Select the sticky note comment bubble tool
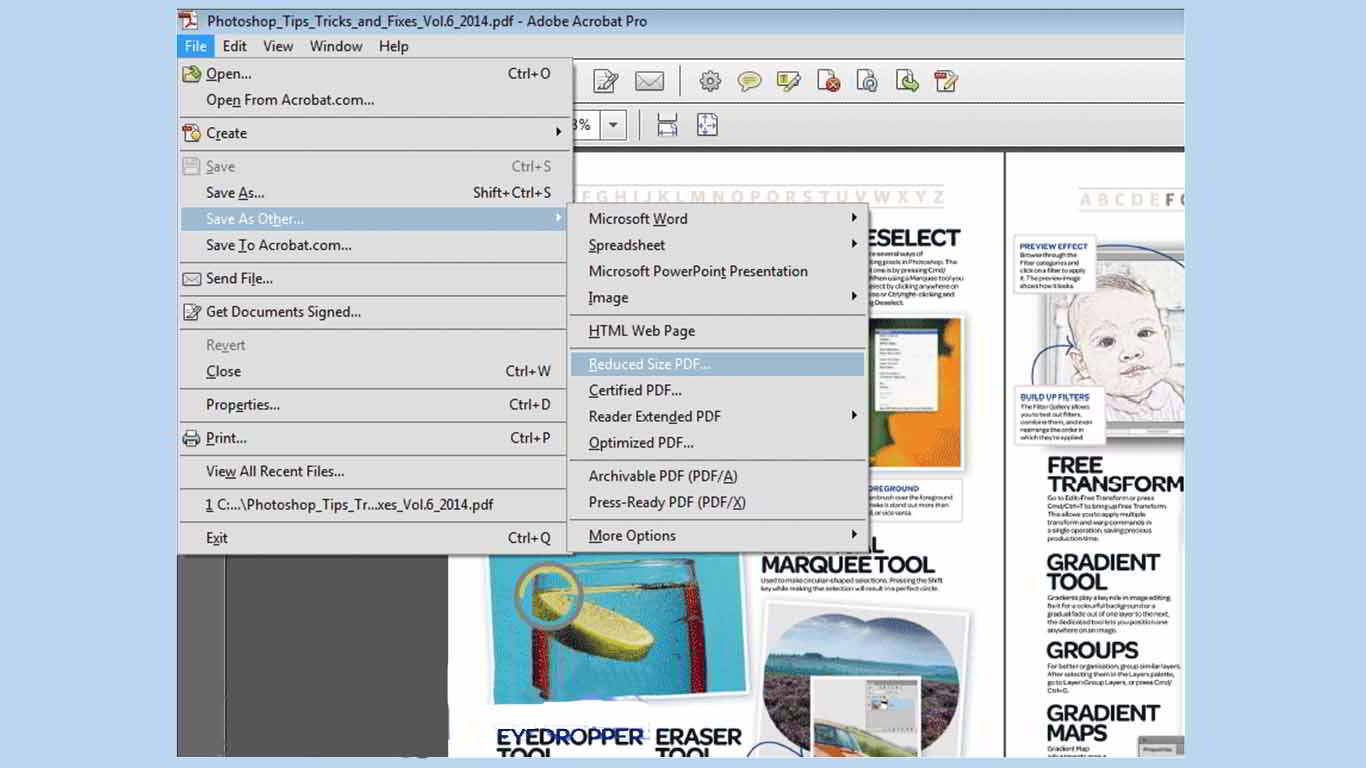The width and height of the screenshot is (1366, 768). coord(749,81)
